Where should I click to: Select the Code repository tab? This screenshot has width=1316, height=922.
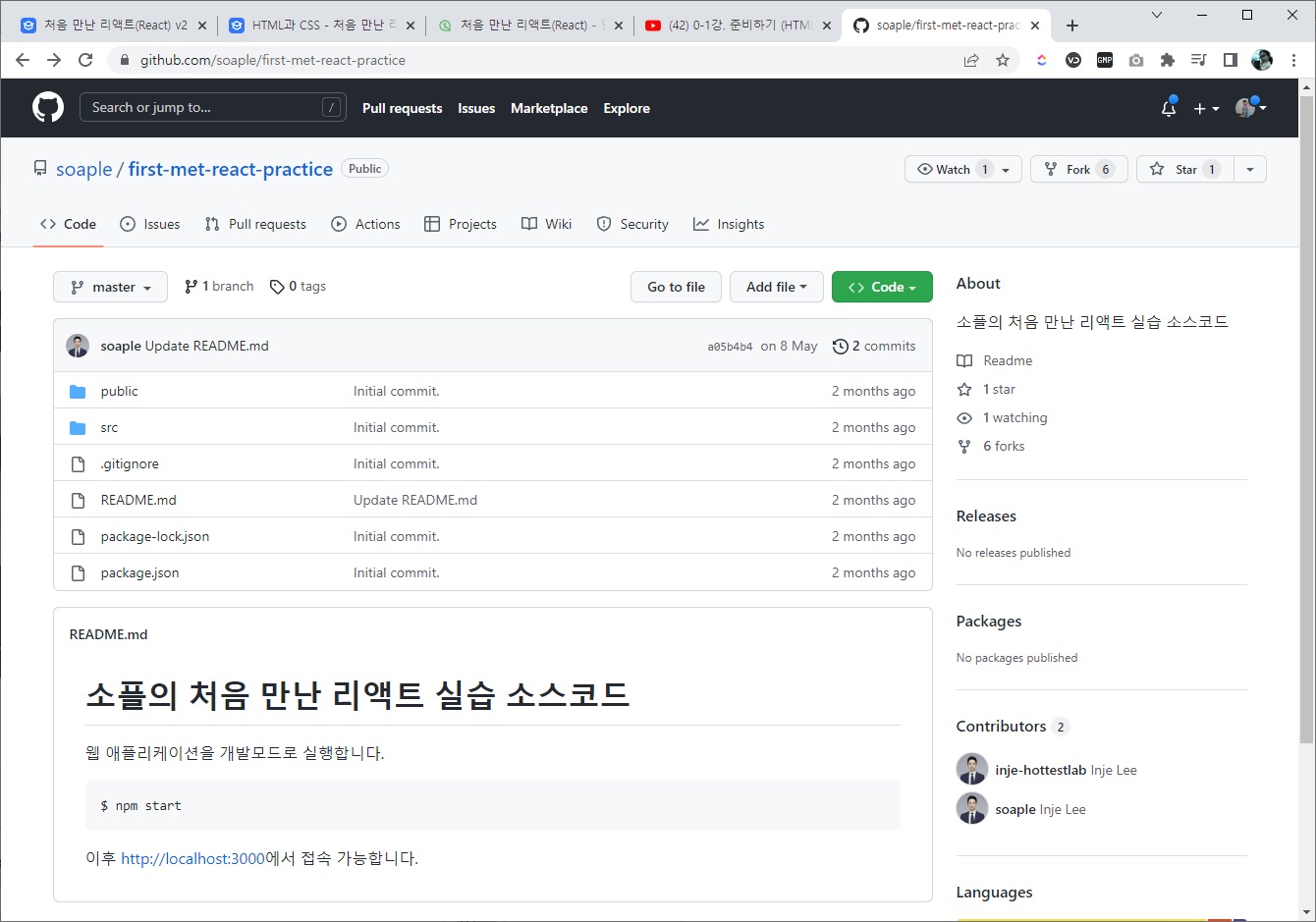click(x=68, y=224)
